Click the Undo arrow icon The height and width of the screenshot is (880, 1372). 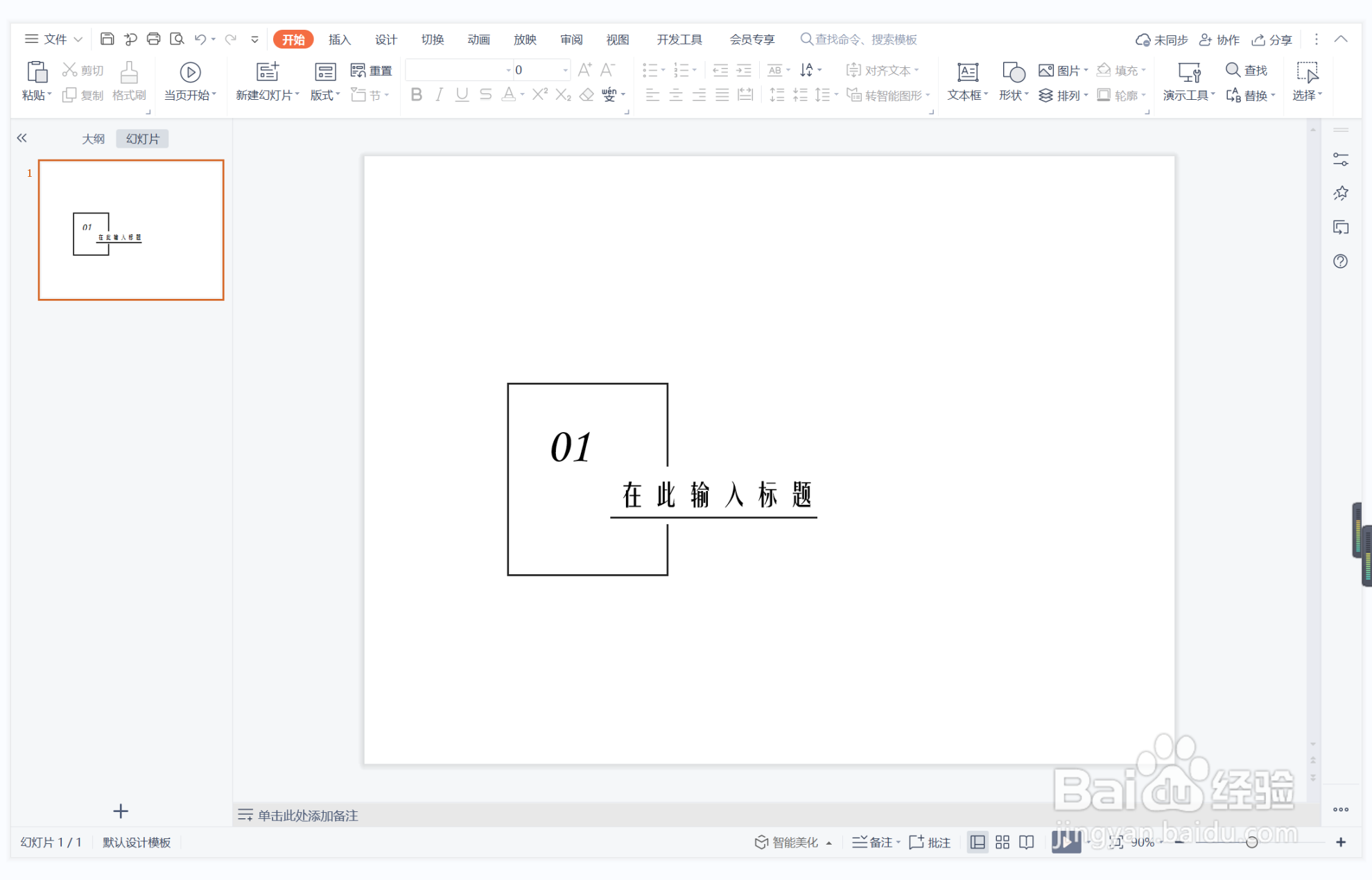(x=200, y=39)
